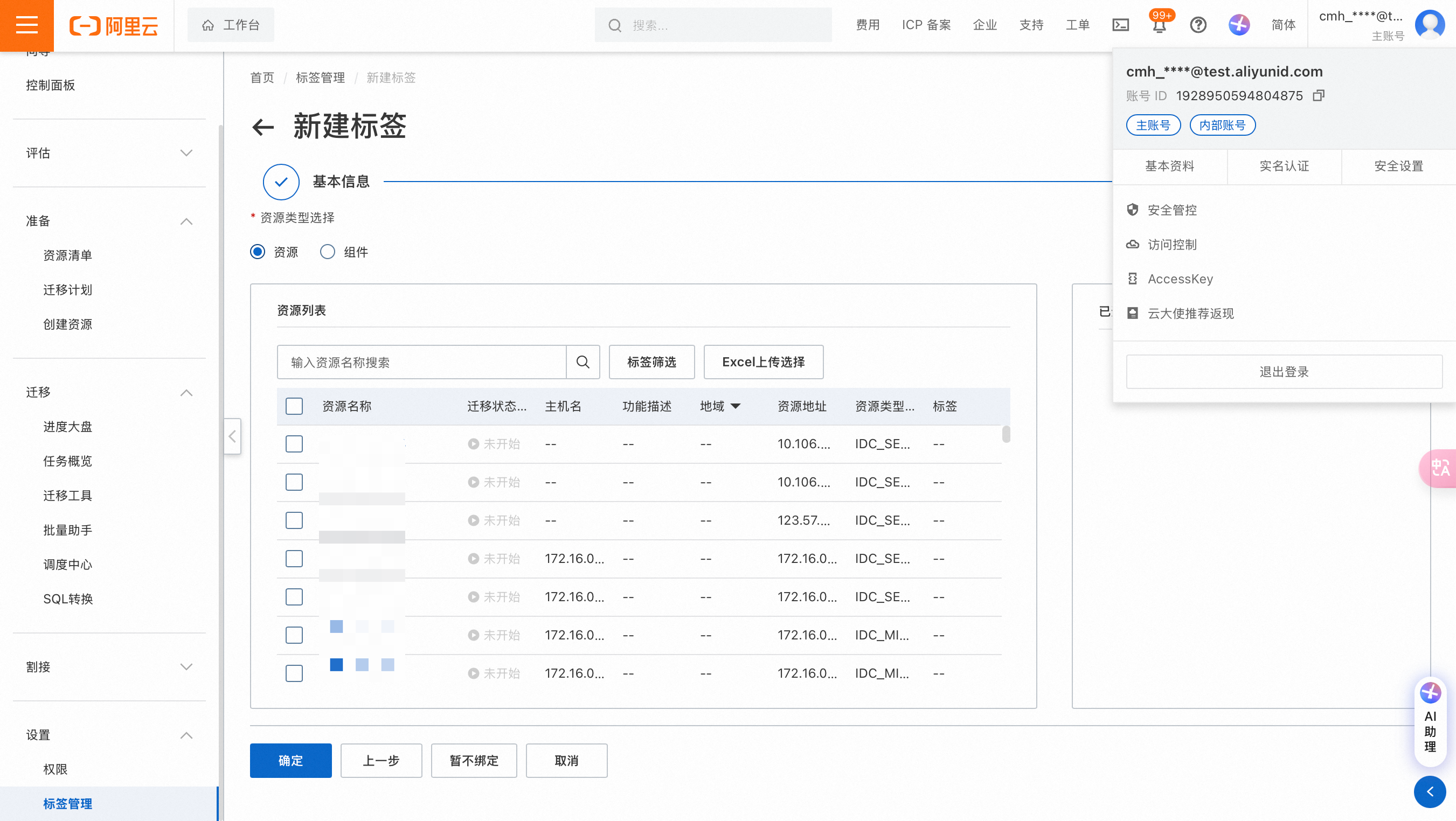Click the 工作台 button

coord(231,25)
